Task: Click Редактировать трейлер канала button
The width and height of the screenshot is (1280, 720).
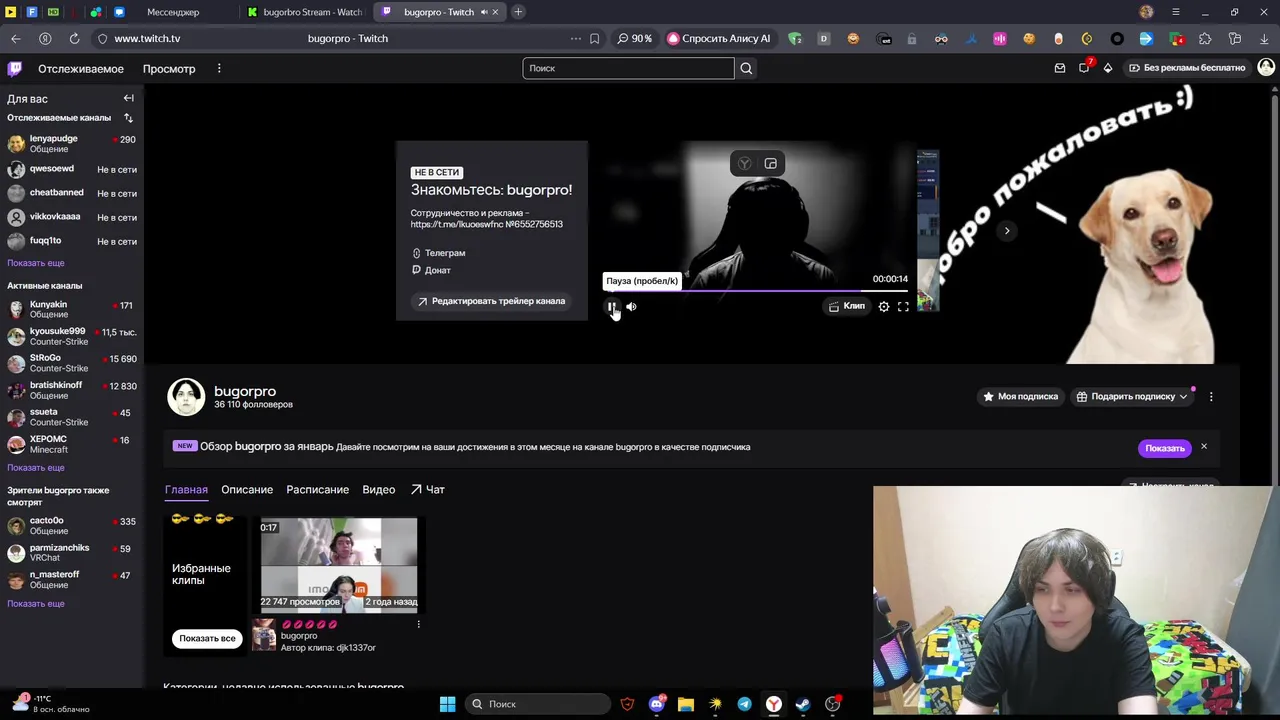Action: point(491,301)
